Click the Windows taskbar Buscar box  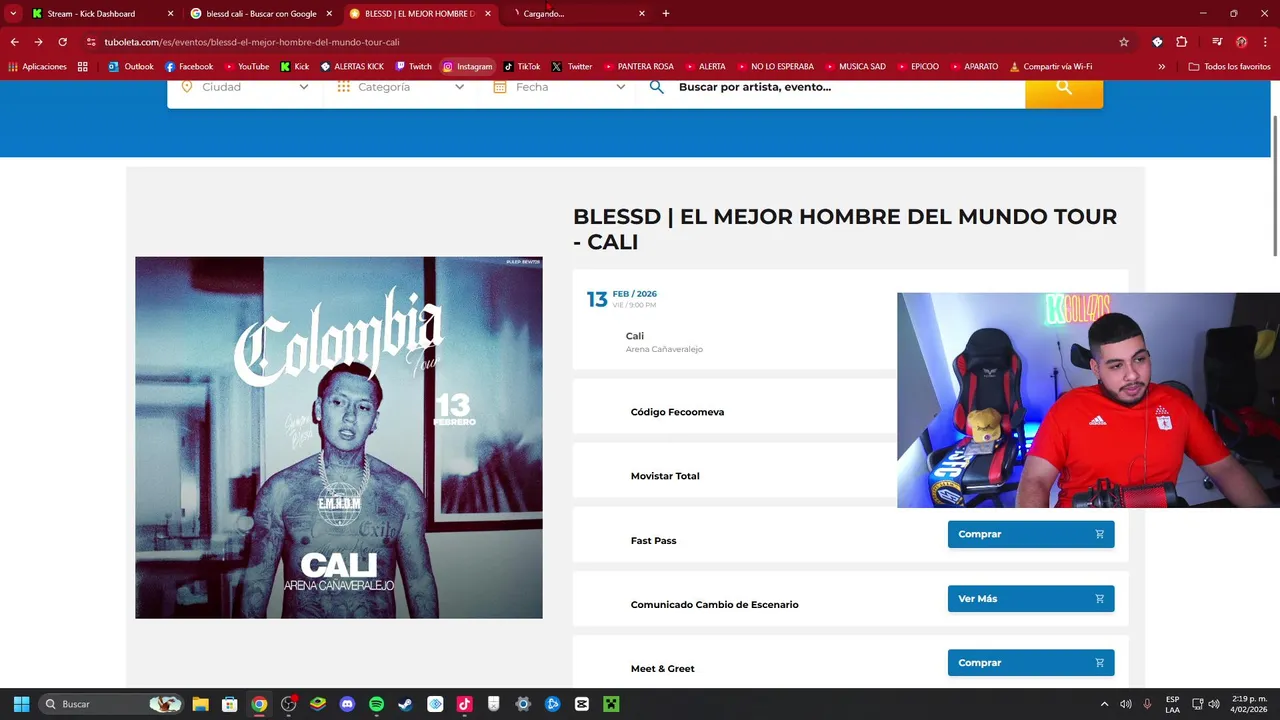pos(111,704)
